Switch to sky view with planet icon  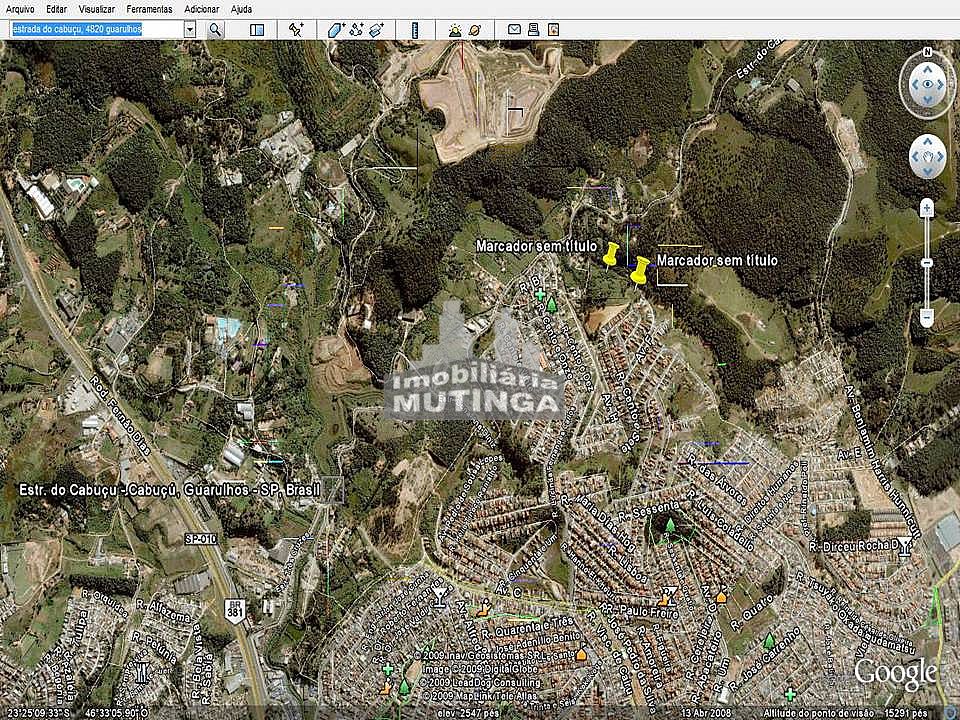474,29
